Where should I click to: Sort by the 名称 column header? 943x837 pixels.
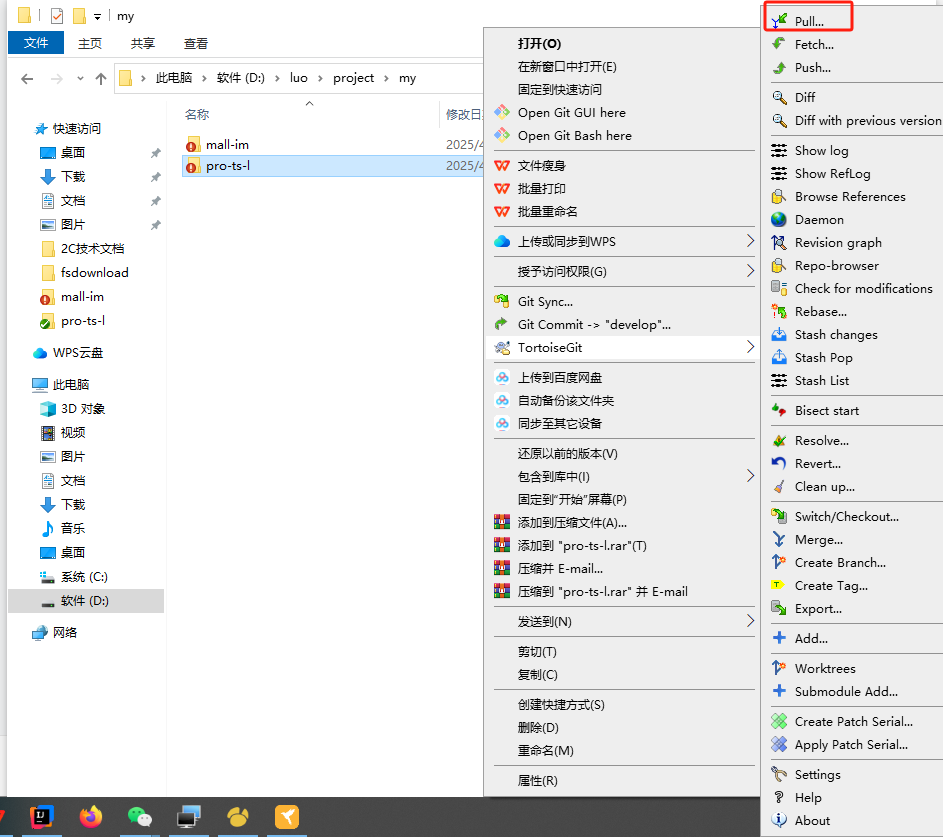click(197, 114)
